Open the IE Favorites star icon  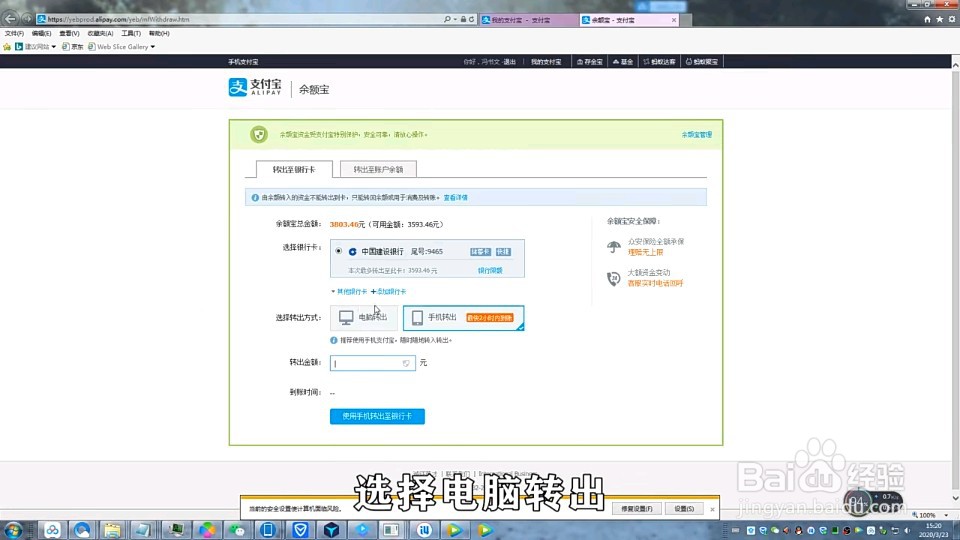pyautogui.click(x=939, y=20)
